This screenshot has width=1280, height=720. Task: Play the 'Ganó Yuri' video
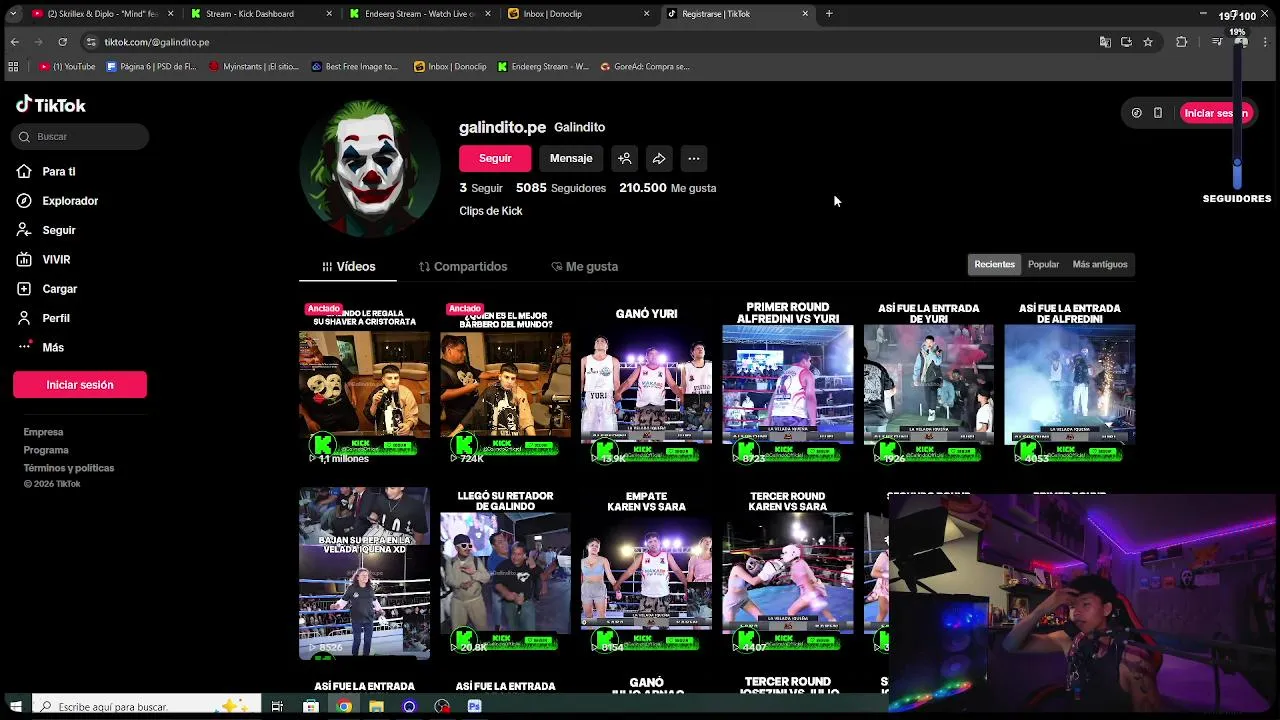[x=646, y=383]
